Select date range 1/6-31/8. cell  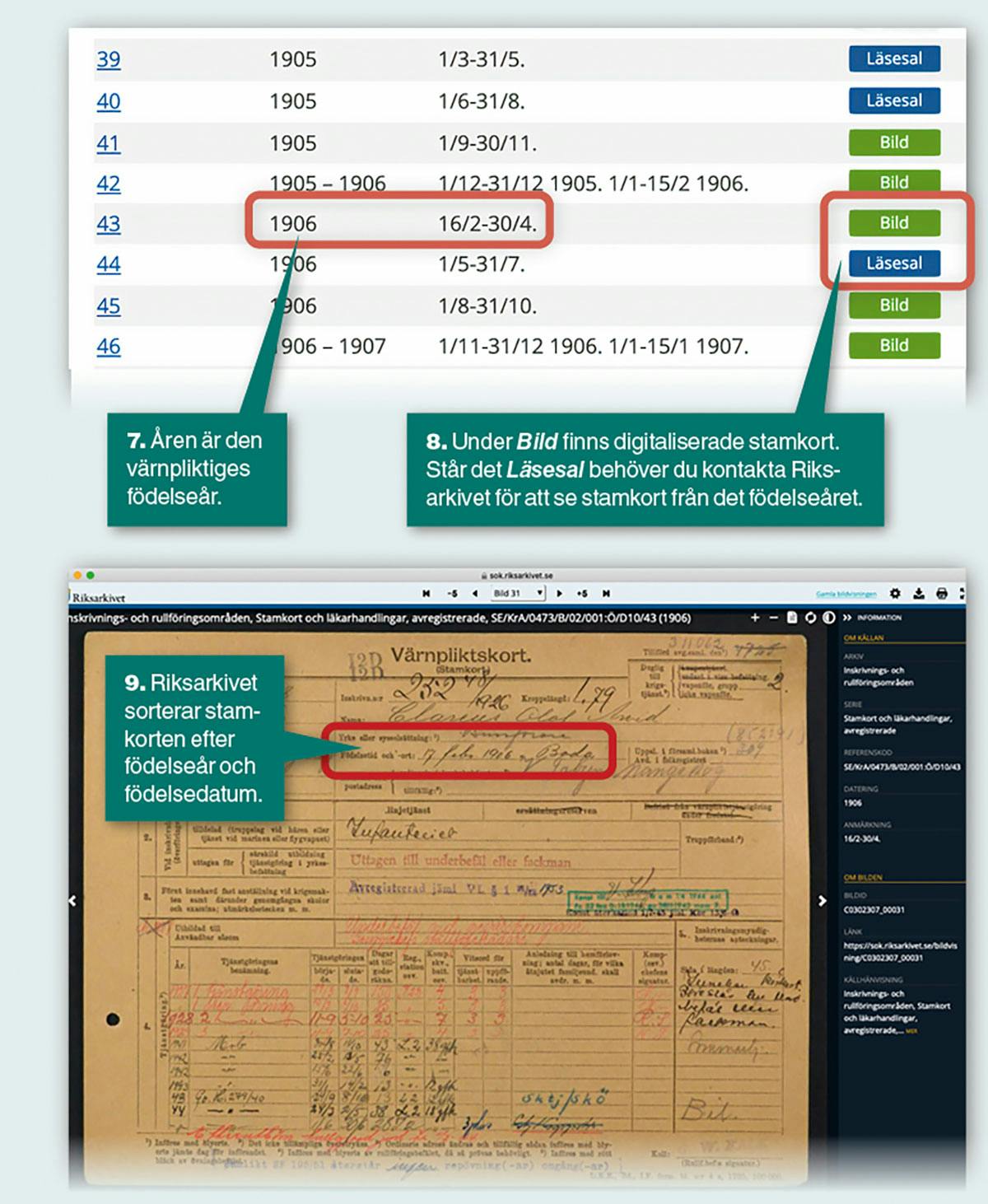coord(482,101)
